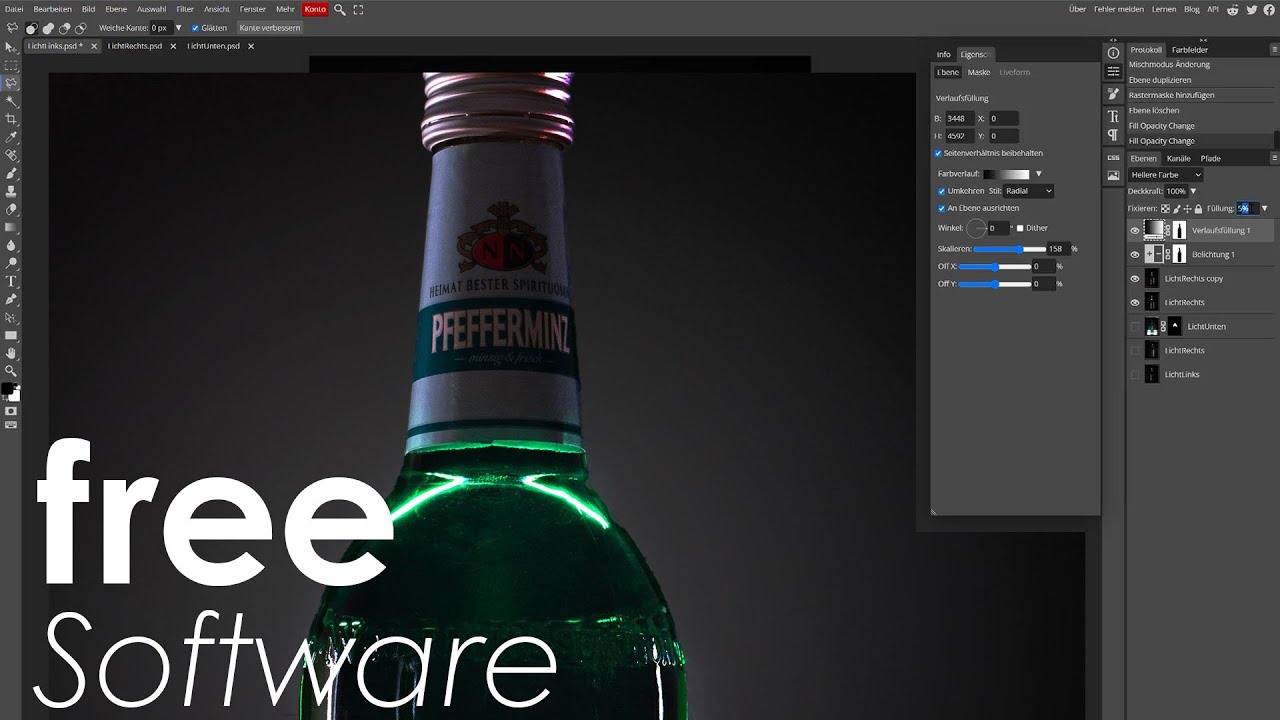Open the Lernen link

pos(1164,9)
